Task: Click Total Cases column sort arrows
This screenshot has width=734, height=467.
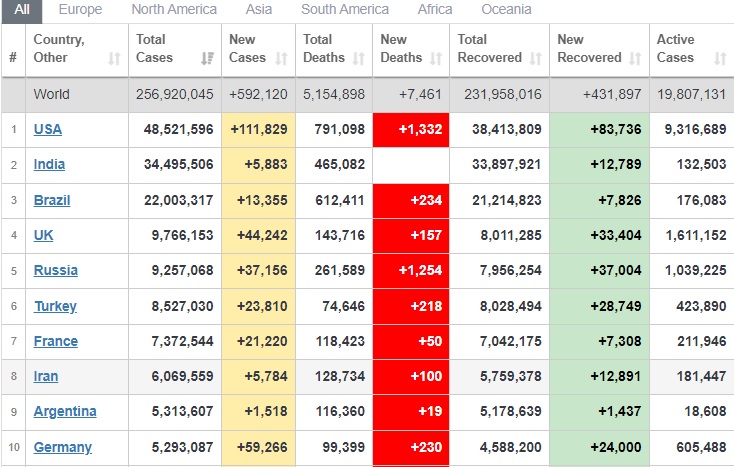Action: [207, 59]
